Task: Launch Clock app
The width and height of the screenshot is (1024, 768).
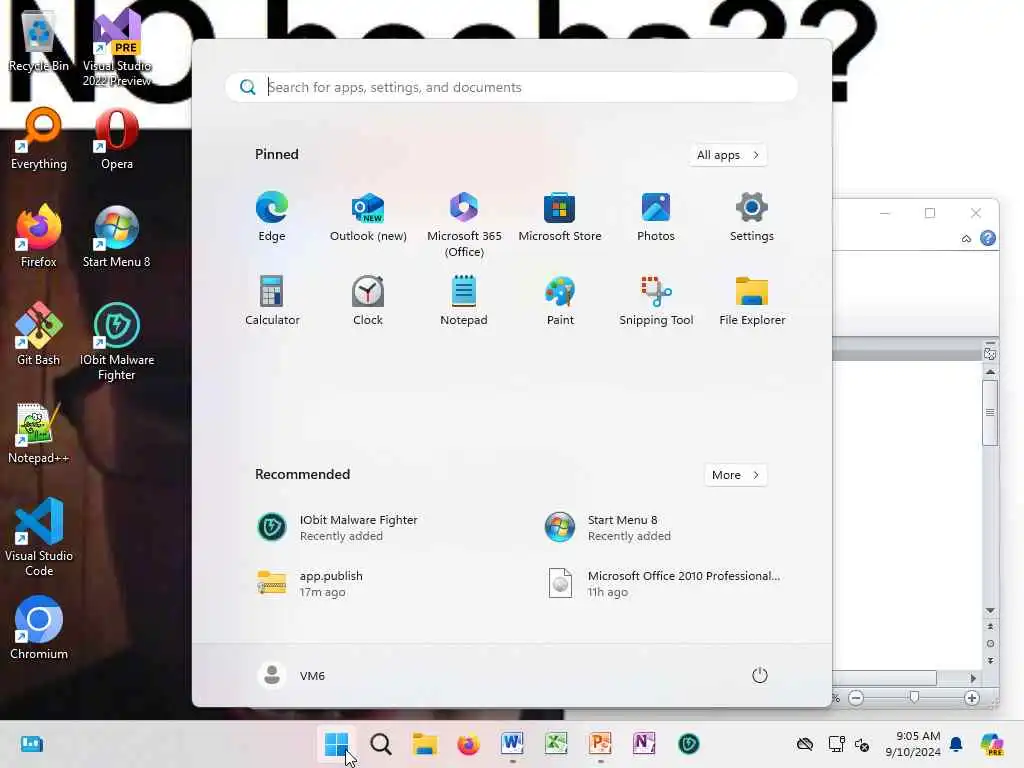Action: [368, 301]
